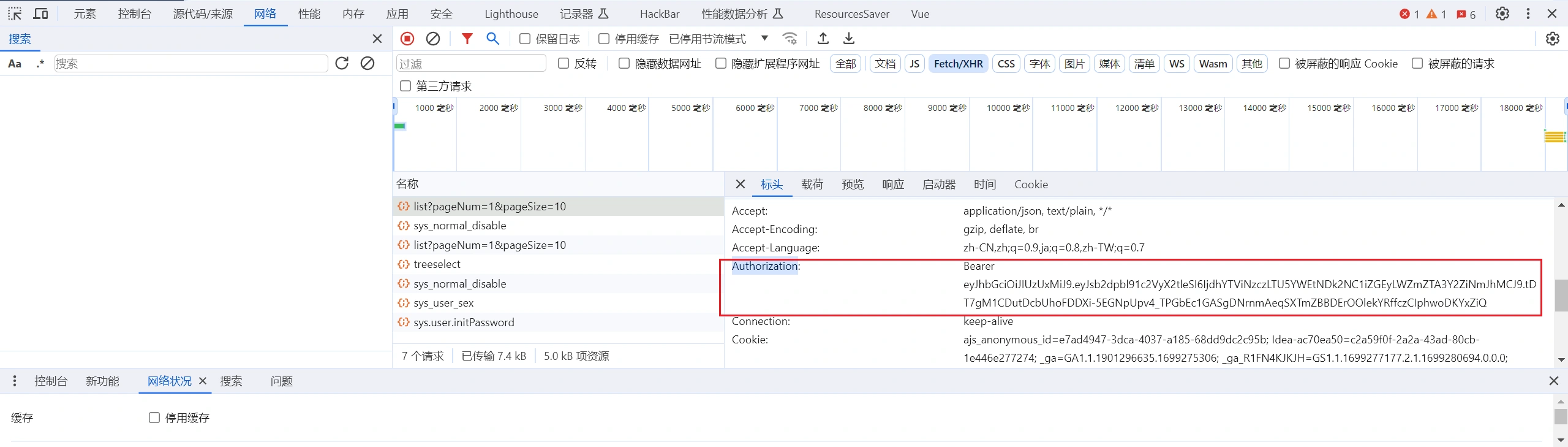Toggle the device toolbar icon
Screen dimensions: 1568x447
click(40, 13)
